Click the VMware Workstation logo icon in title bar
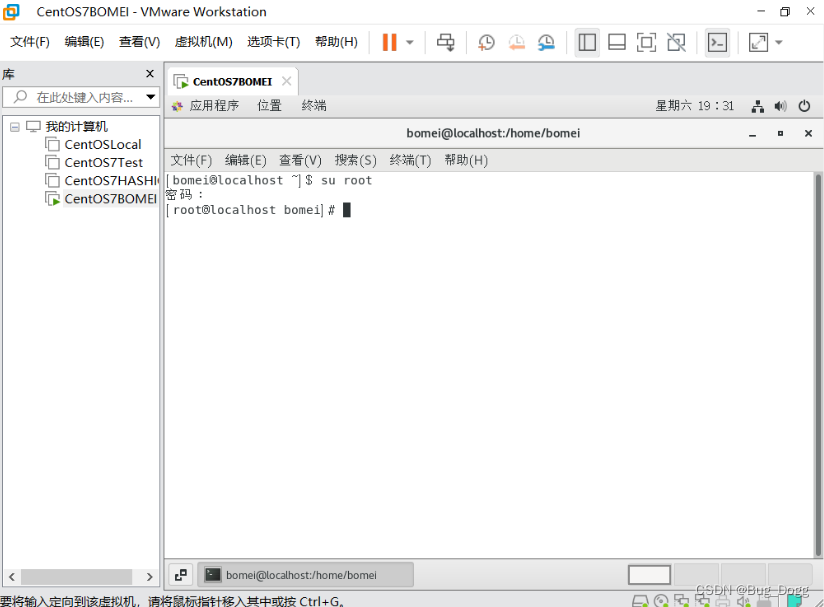 (11, 12)
